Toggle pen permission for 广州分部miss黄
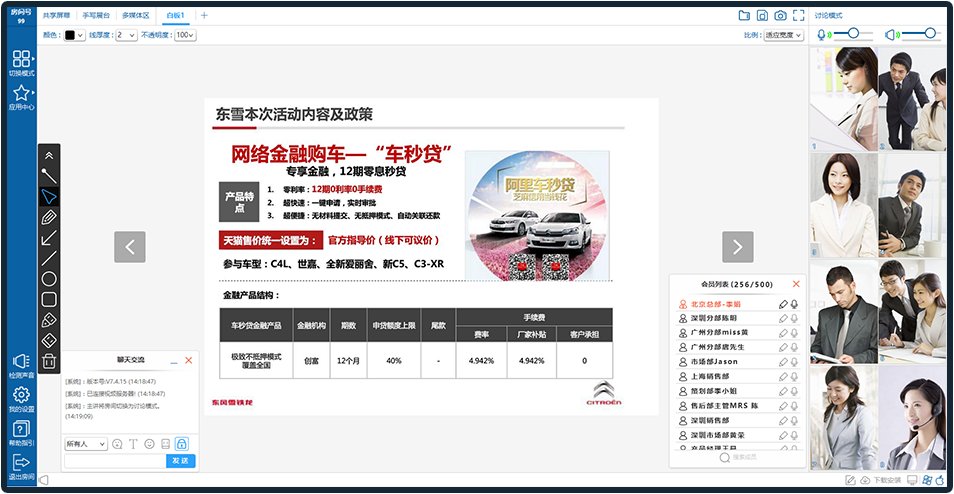 pos(783,333)
